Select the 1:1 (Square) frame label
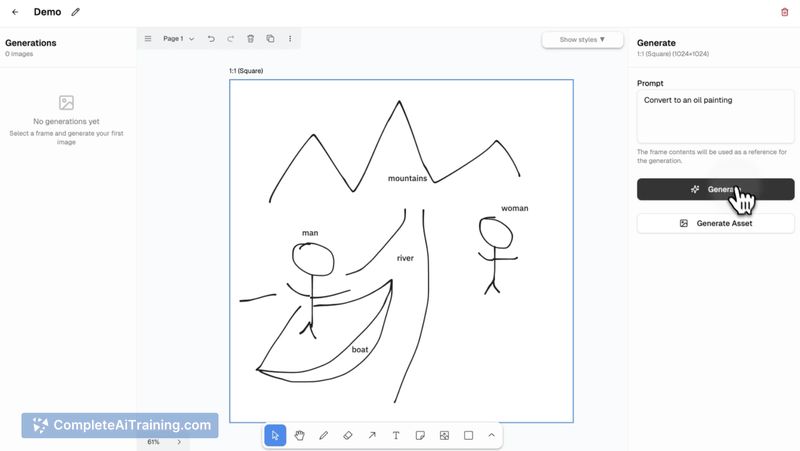The image size is (800, 451). [x=246, y=71]
